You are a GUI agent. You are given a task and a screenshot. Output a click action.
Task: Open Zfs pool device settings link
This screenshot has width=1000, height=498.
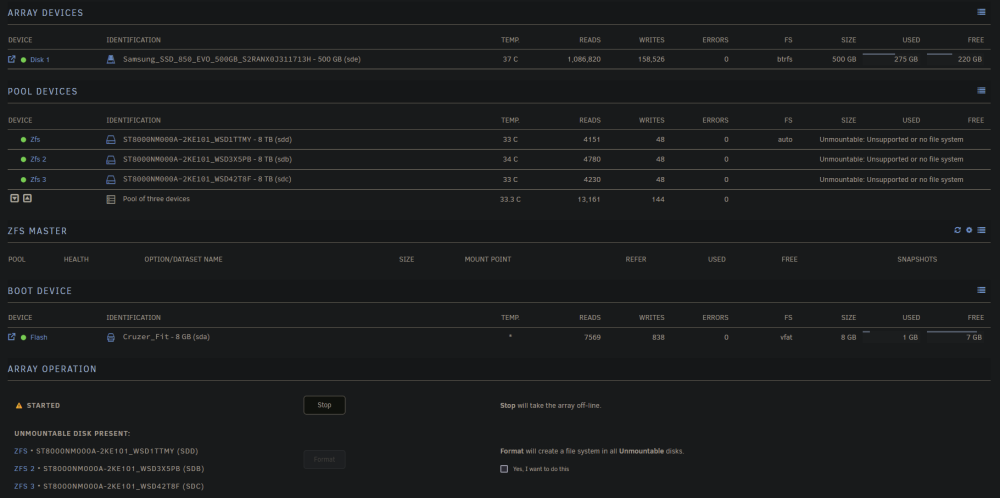click(x=35, y=140)
